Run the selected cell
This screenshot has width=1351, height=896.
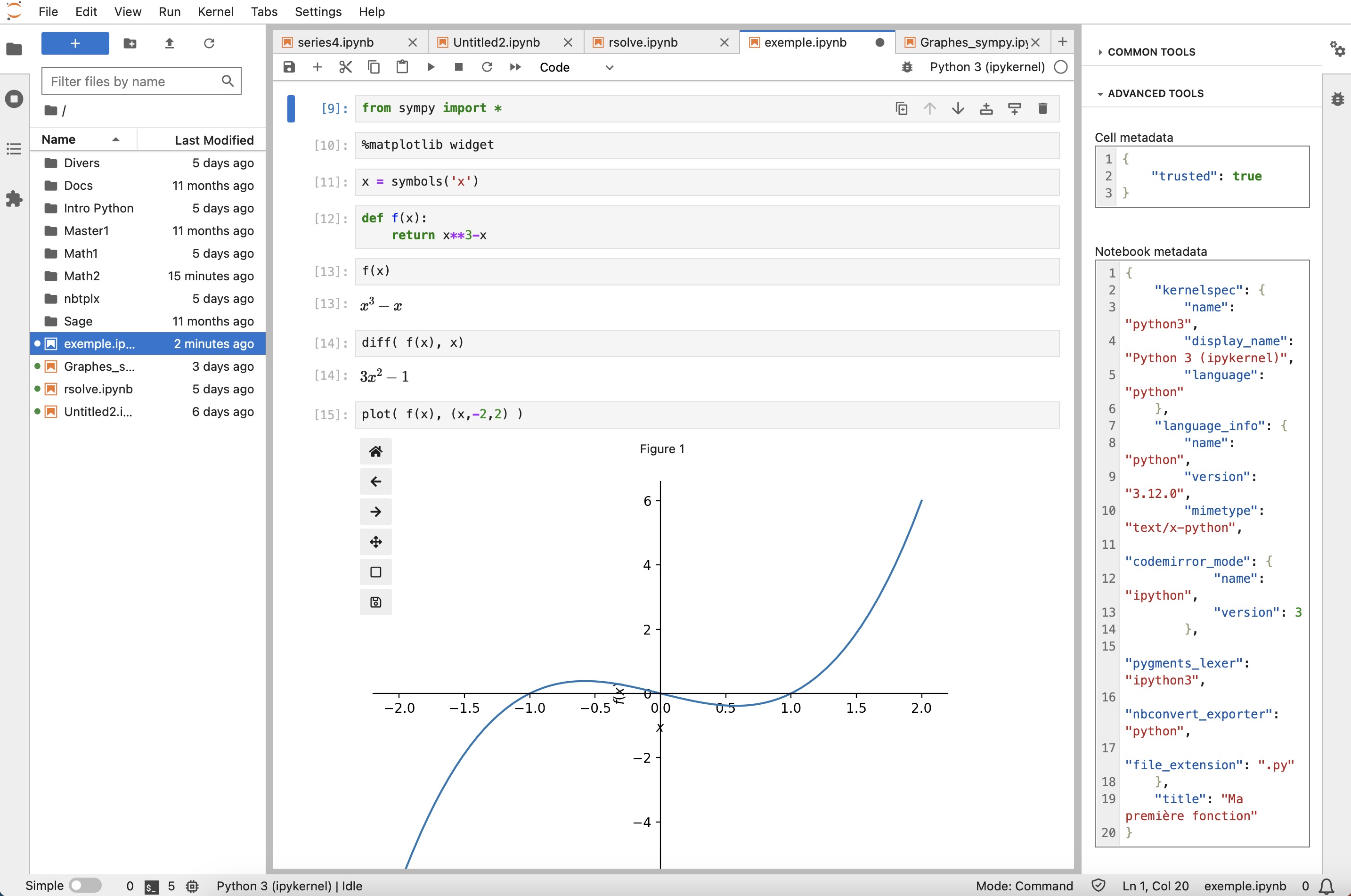[431, 67]
